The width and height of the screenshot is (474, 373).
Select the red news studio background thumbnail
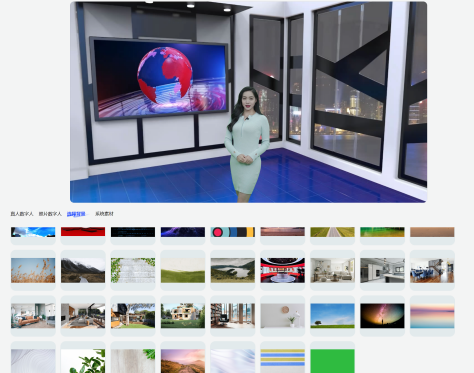pos(283,270)
